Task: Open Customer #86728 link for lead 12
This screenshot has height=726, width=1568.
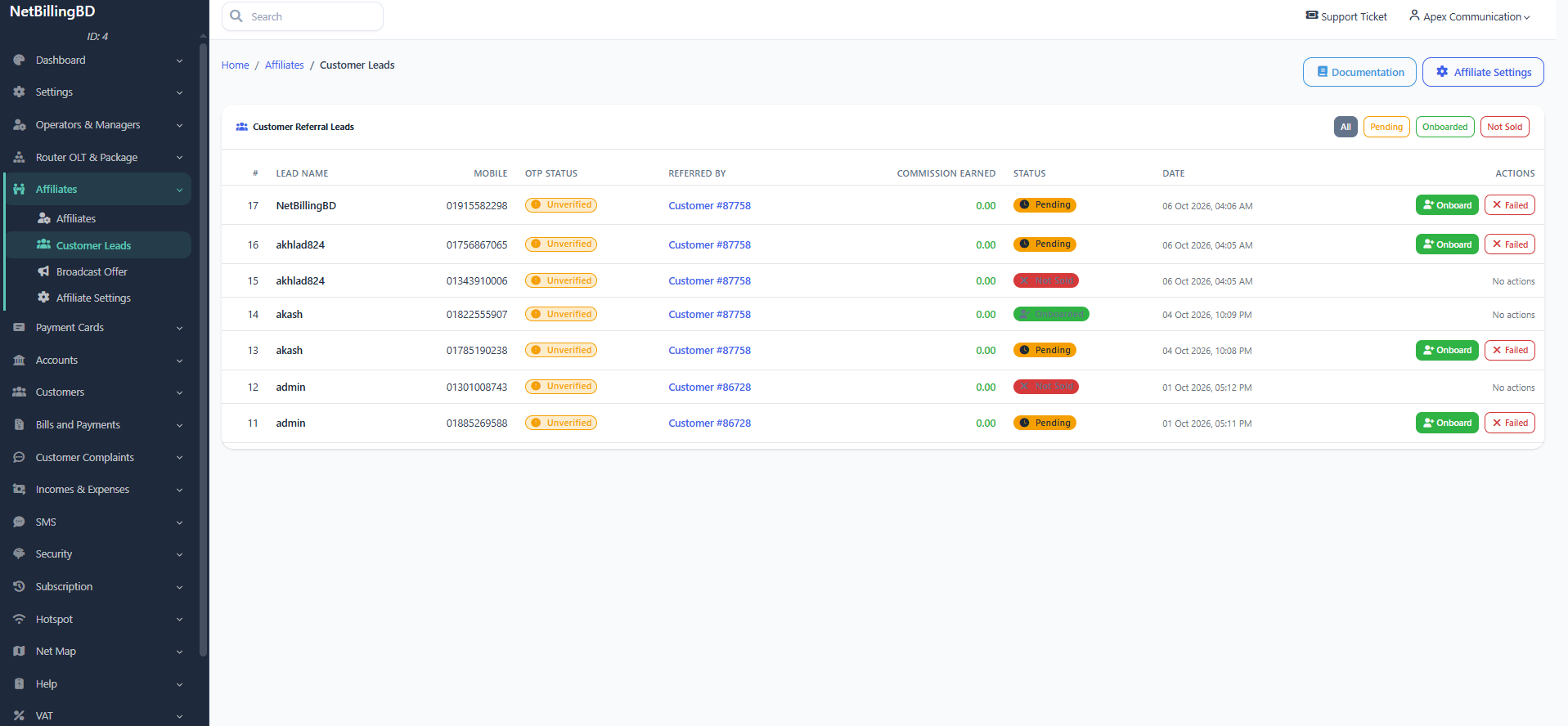Action: [x=709, y=388]
